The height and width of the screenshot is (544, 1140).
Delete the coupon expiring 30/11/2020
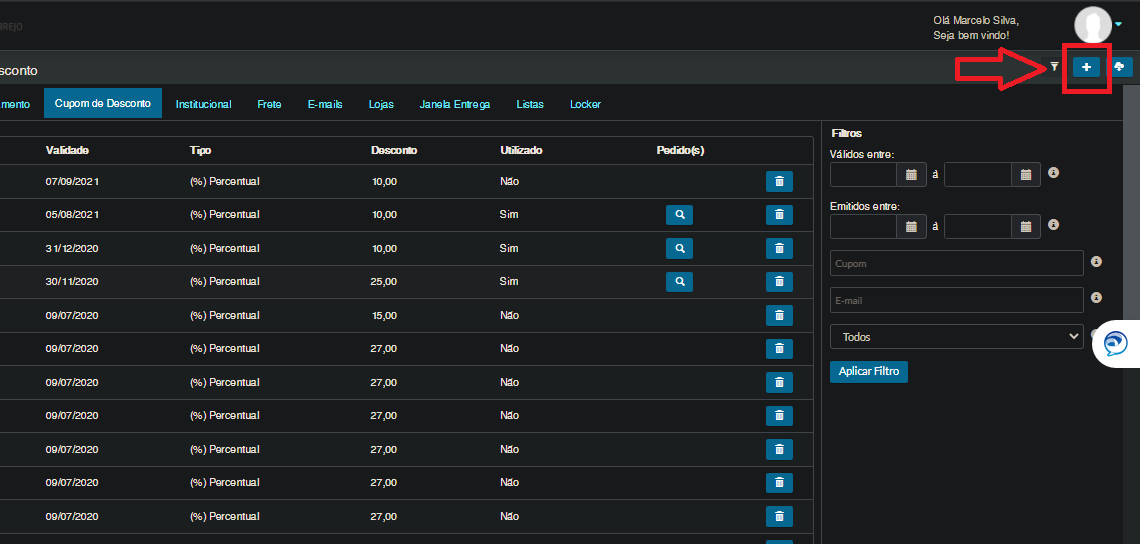[x=779, y=281]
